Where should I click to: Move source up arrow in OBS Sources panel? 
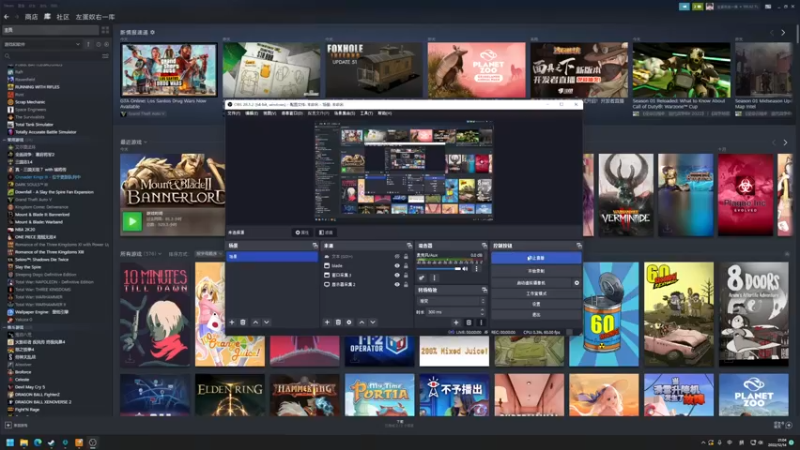362,322
